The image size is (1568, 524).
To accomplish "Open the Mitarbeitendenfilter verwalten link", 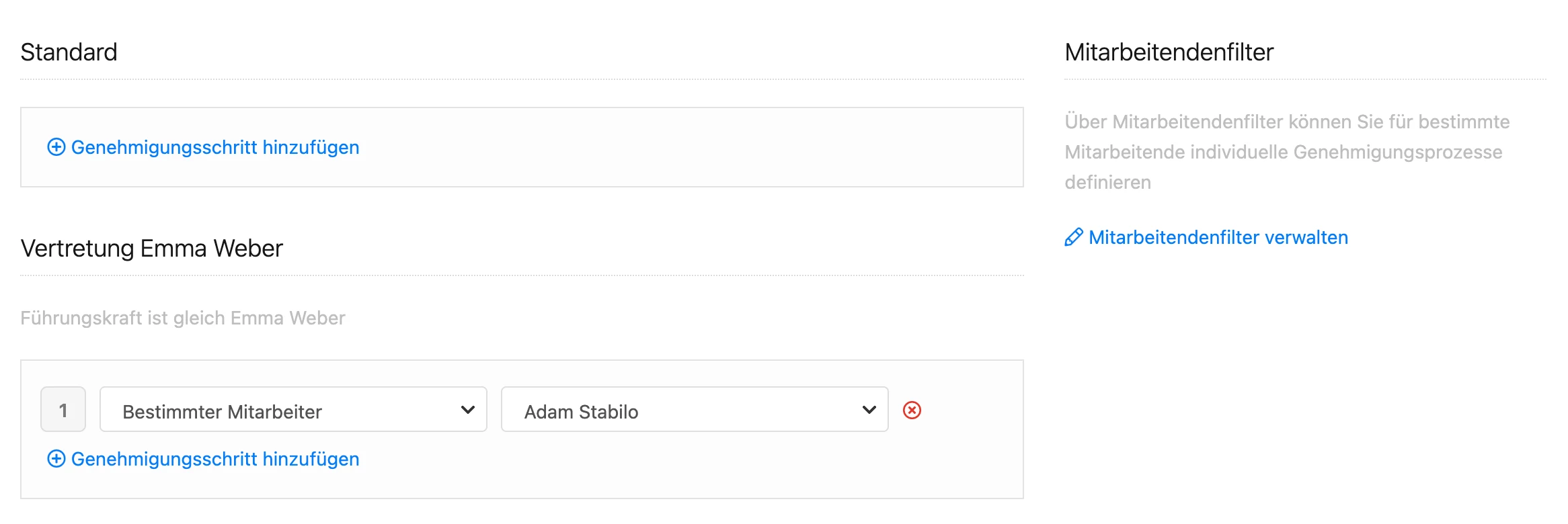I will pos(1218,237).
